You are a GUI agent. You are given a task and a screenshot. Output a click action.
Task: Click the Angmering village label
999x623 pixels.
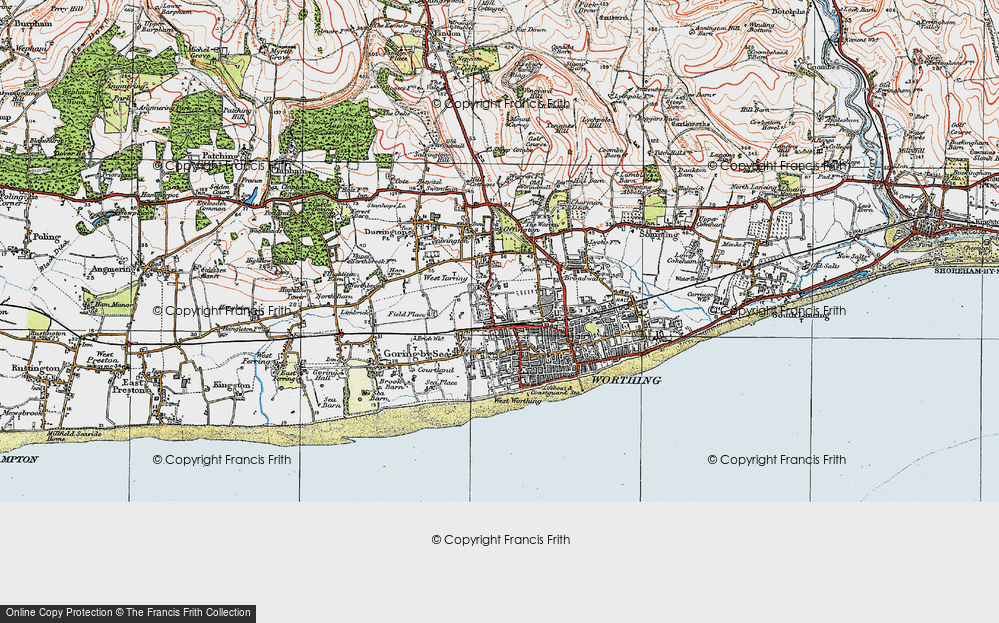click(x=112, y=269)
